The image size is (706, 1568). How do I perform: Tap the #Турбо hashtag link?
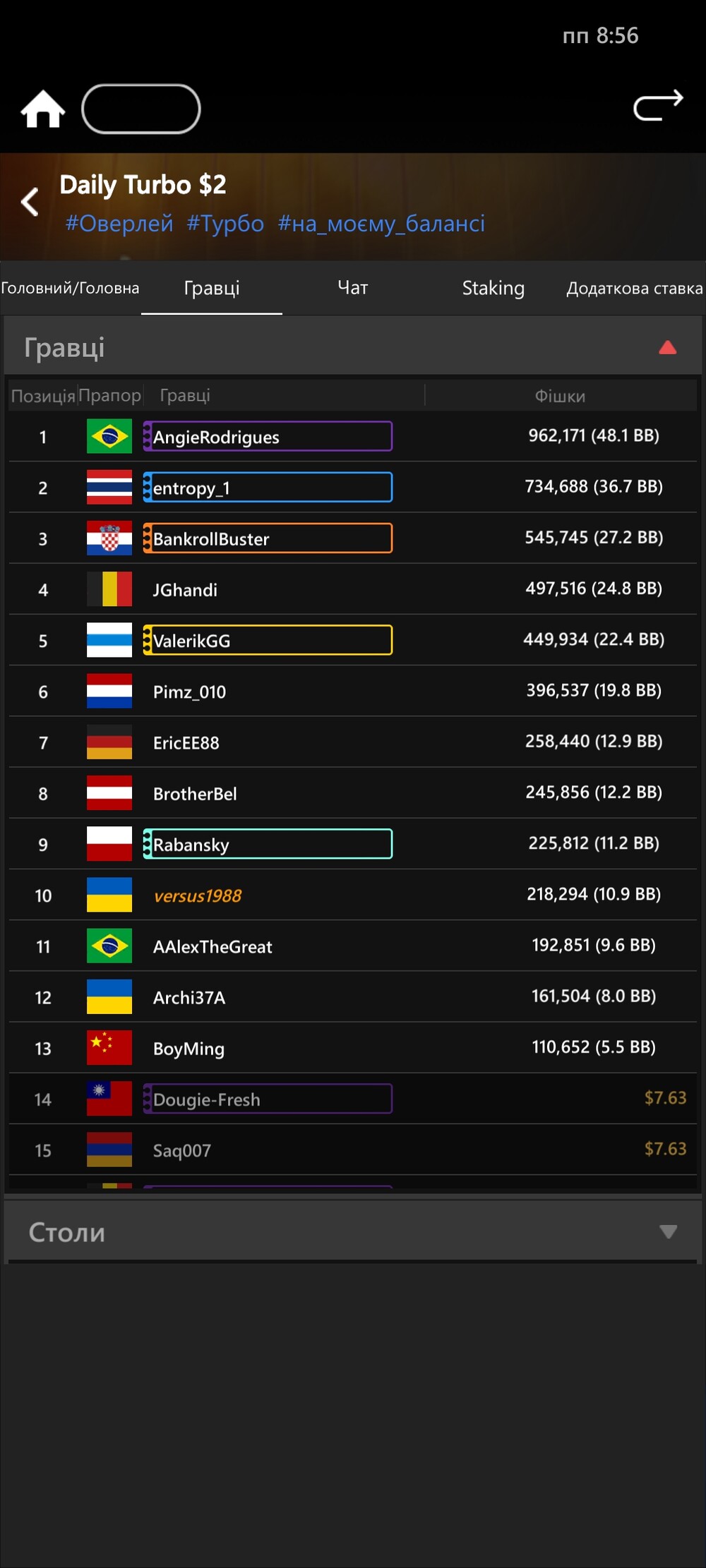pyautogui.click(x=225, y=224)
